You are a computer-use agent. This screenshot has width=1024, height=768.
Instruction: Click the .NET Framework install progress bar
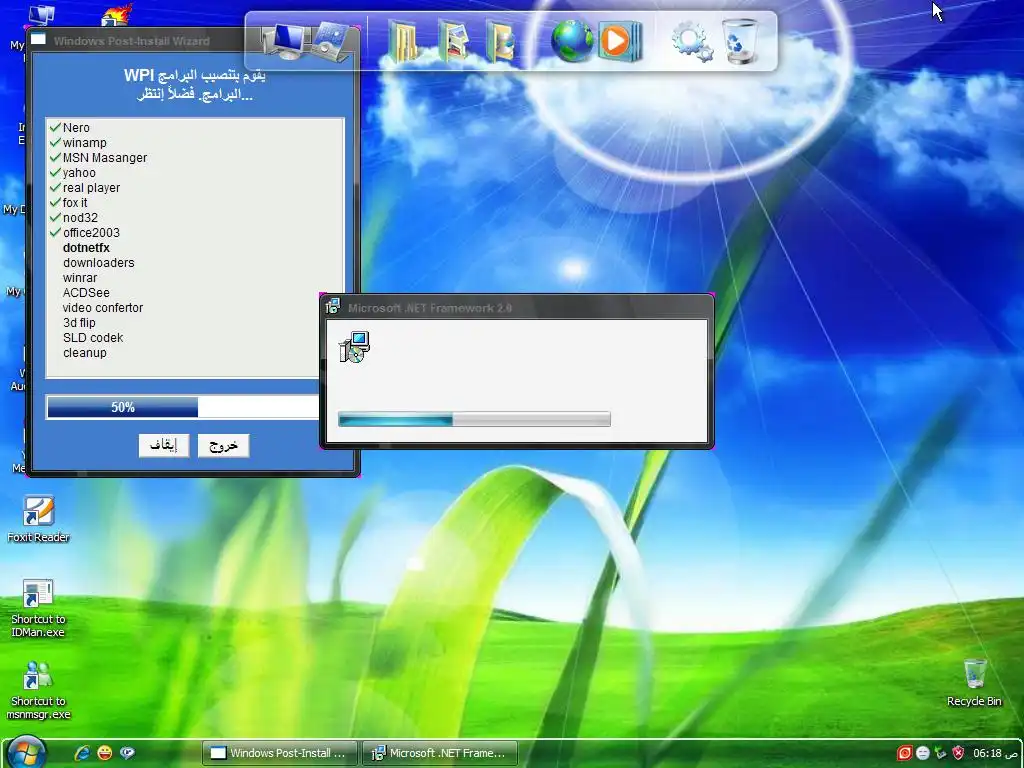(474, 419)
